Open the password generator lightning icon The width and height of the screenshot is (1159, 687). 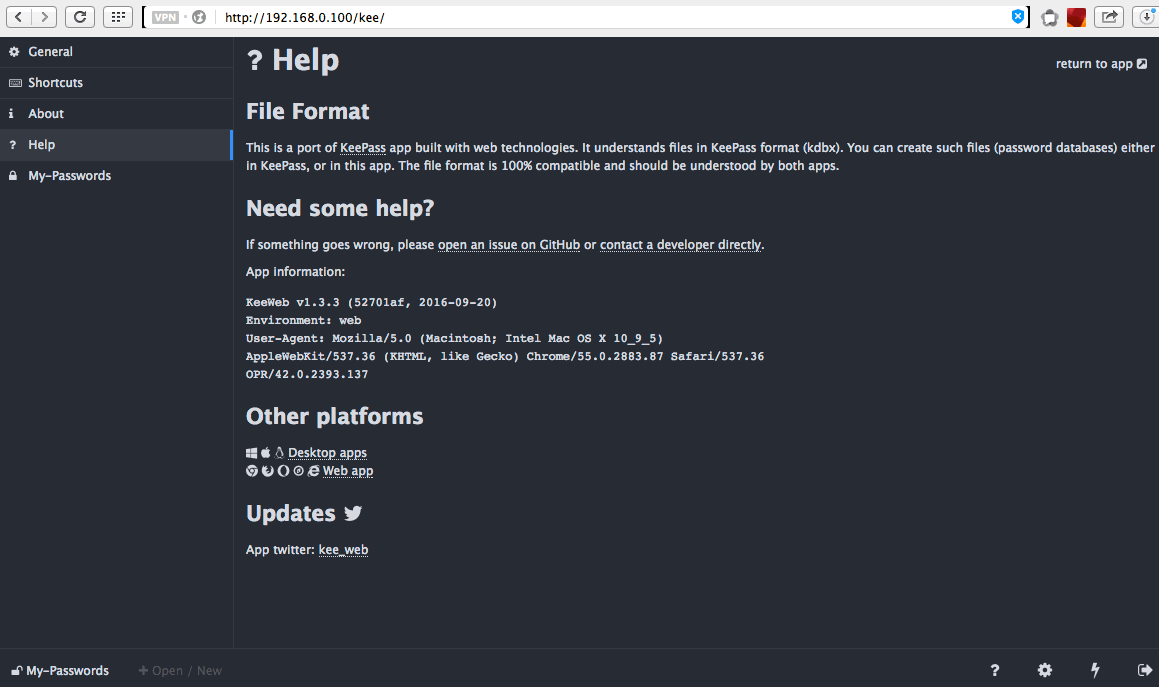point(1095,670)
